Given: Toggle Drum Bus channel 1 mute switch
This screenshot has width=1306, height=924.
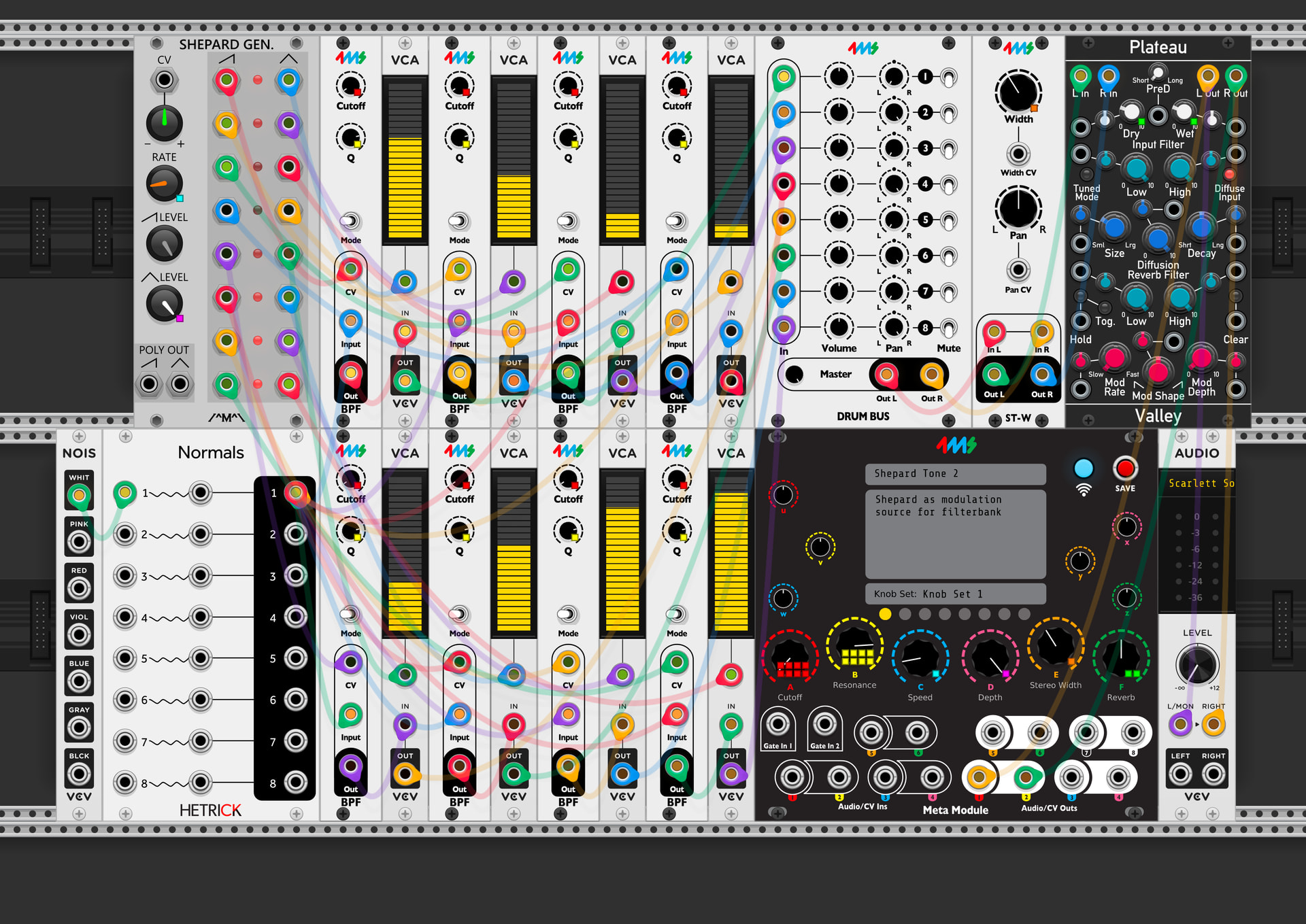Looking at the screenshot, I should [x=948, y=78].
